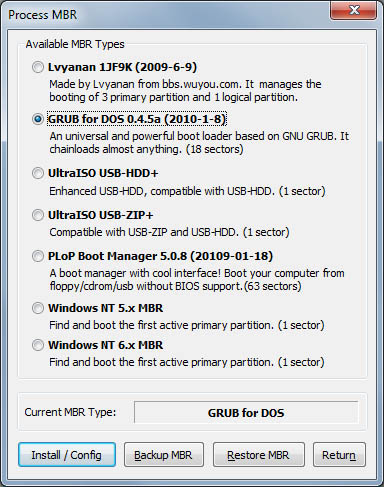Image resolution: width=384 pixels, height=487 pixels.
Task: Click the UltraISO USB-ZIP+ label text
Action: click(101, 215)
